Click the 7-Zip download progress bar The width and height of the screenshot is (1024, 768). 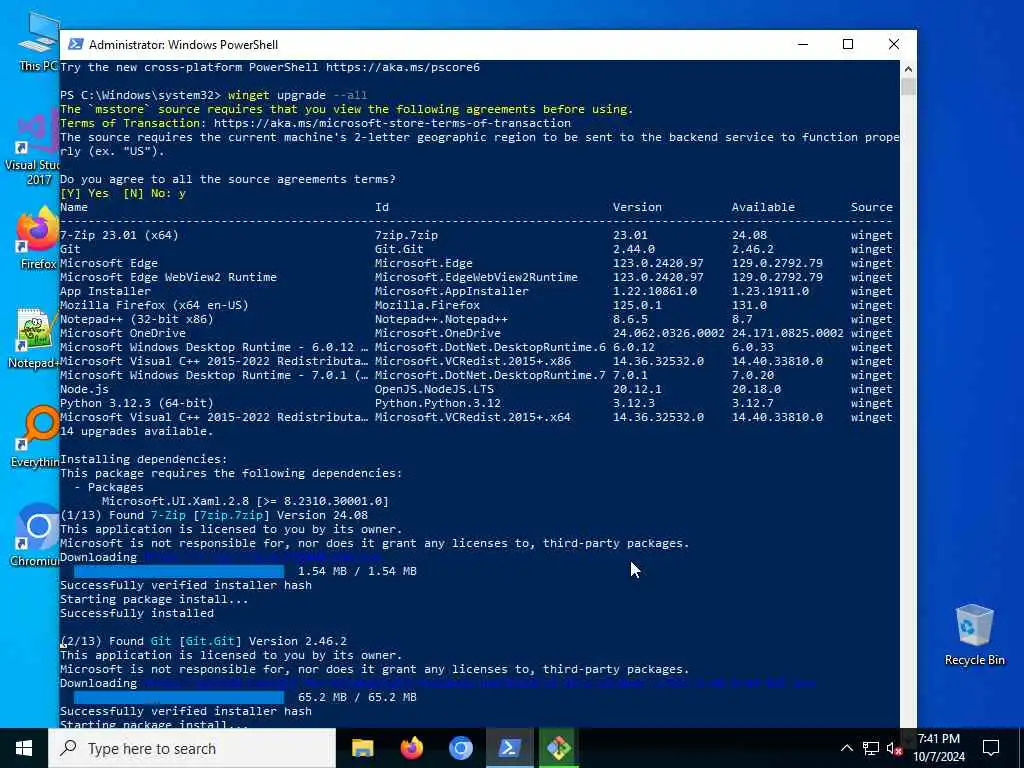pos(179,571)
